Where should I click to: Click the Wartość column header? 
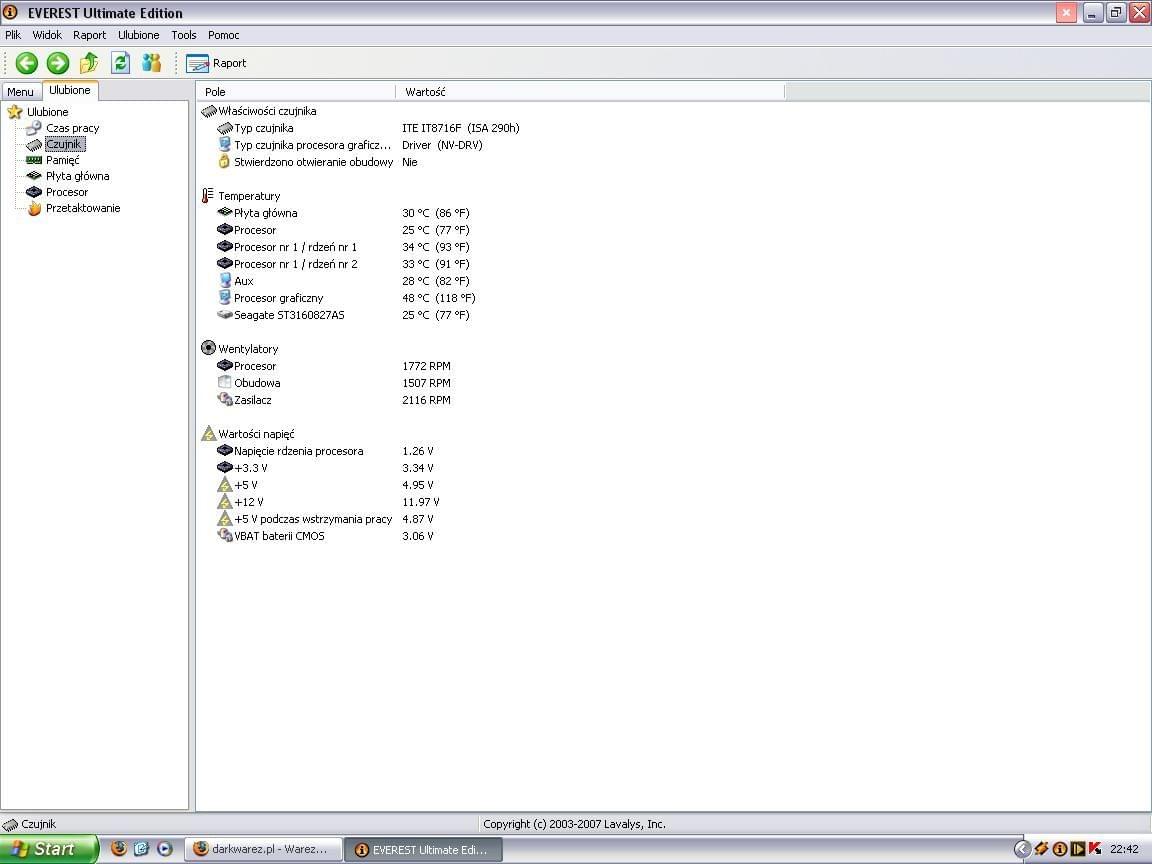coord(591,92)
